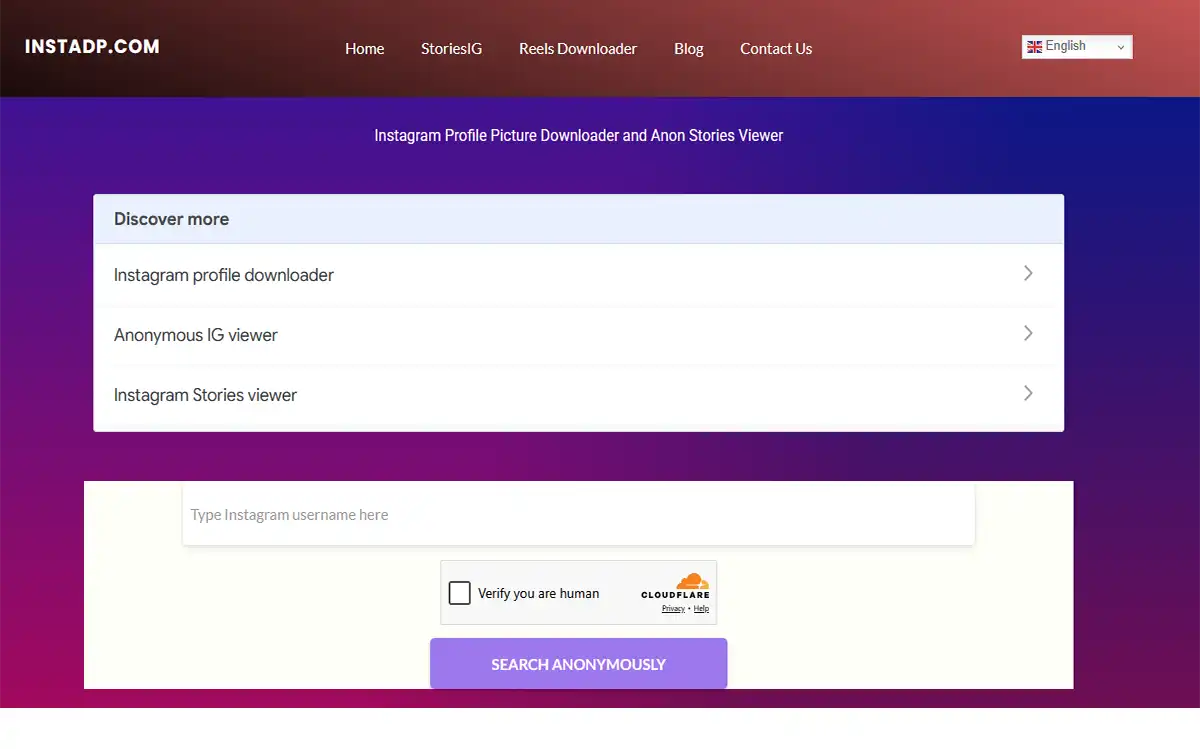Viewport: 1200px width, 749px height.
Task: Open the Contact Us page
Action: pyautogui.click(x=776, y=48)
